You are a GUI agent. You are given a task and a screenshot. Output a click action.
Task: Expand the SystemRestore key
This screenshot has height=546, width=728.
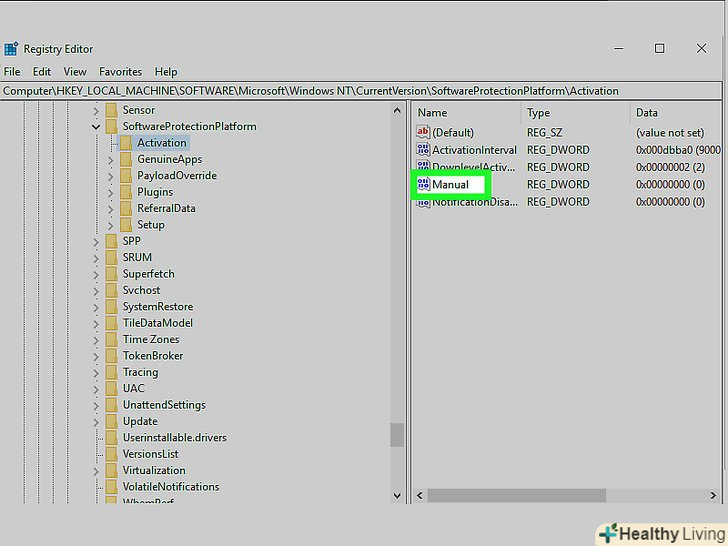tap(96, 307)
